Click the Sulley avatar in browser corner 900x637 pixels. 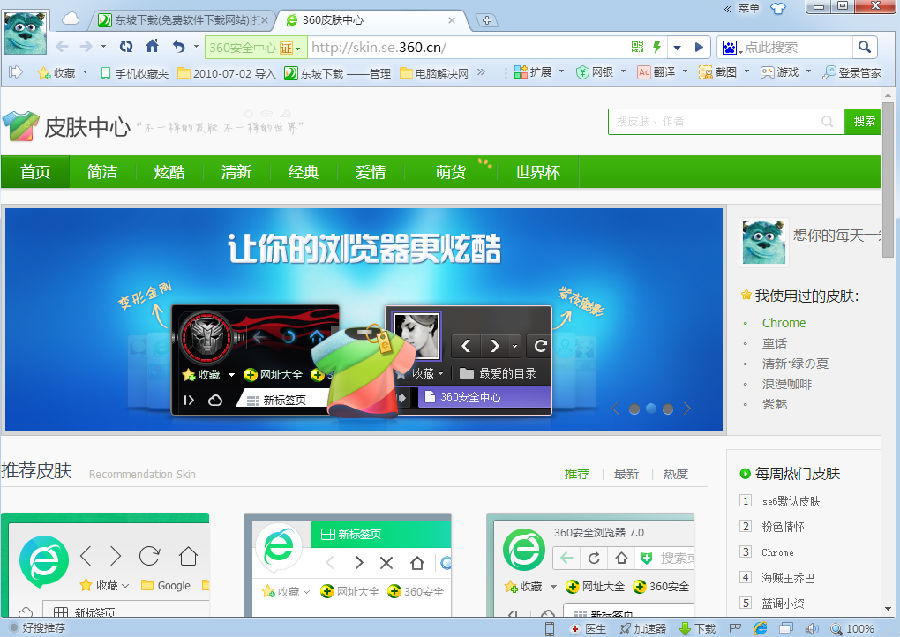pyautogui.click(x=25, y=33)
